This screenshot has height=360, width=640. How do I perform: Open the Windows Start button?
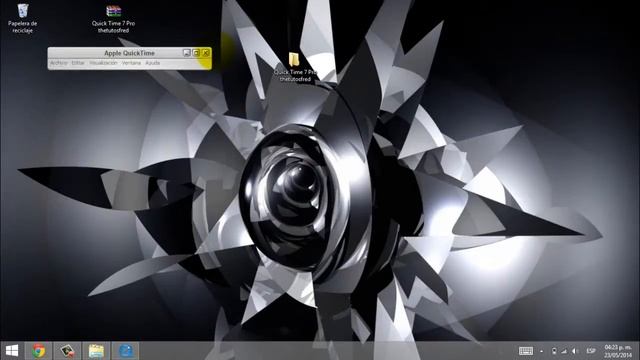(x=12, y=351)
